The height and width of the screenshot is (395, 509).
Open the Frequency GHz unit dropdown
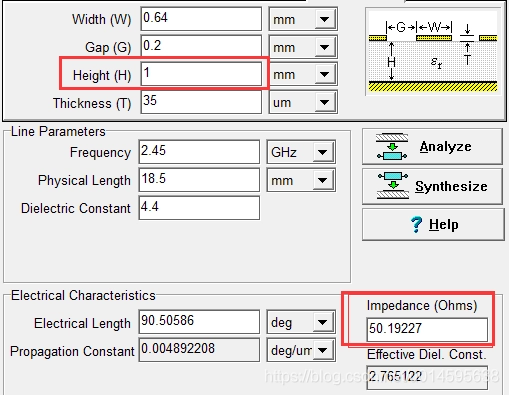click(301, 152)
